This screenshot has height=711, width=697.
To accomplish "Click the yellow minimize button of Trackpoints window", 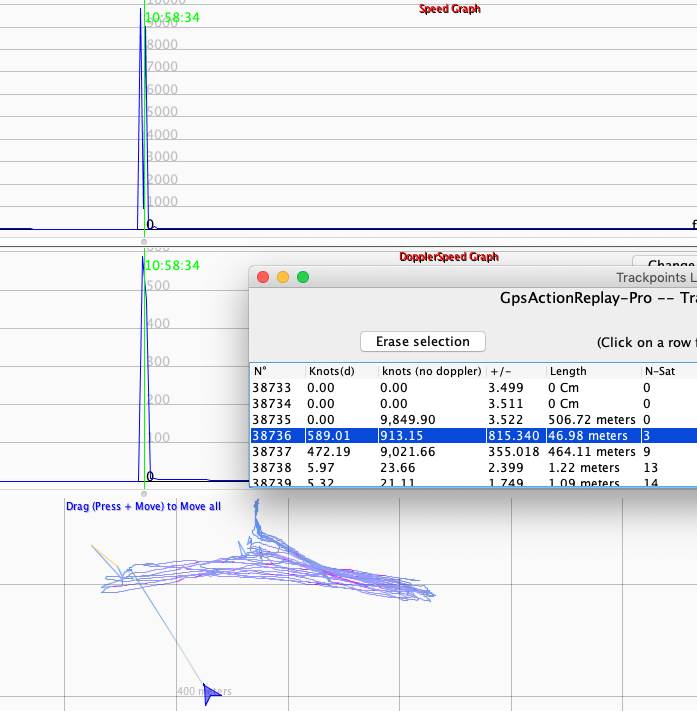I will point(283,277).
